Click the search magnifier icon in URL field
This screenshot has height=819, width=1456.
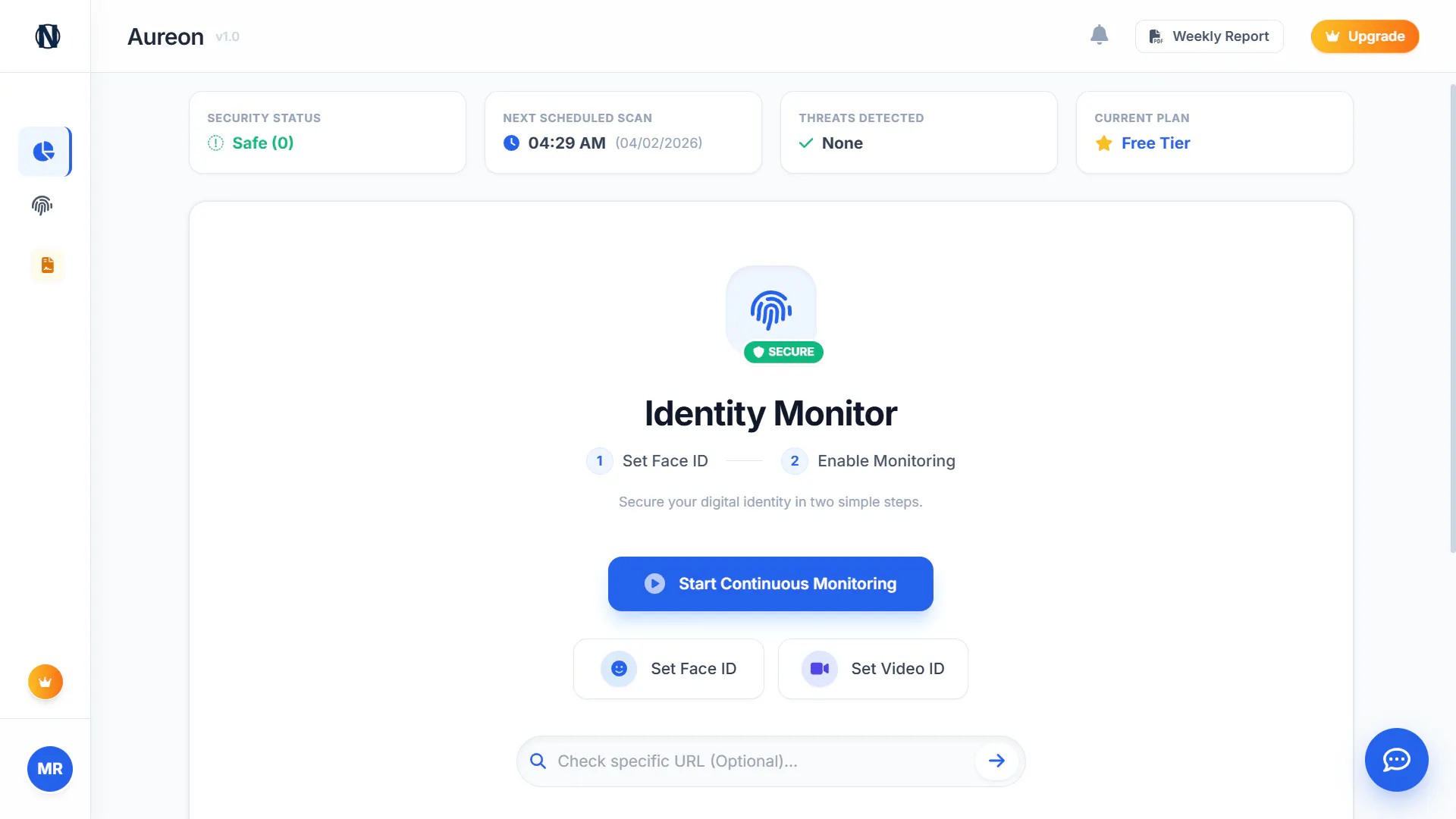[x=538, y=761]
